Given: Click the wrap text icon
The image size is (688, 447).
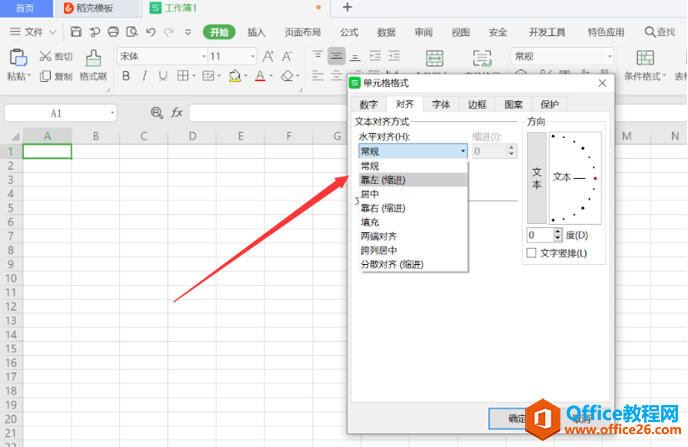Looking at the screenshot, I should coord(482,58).
